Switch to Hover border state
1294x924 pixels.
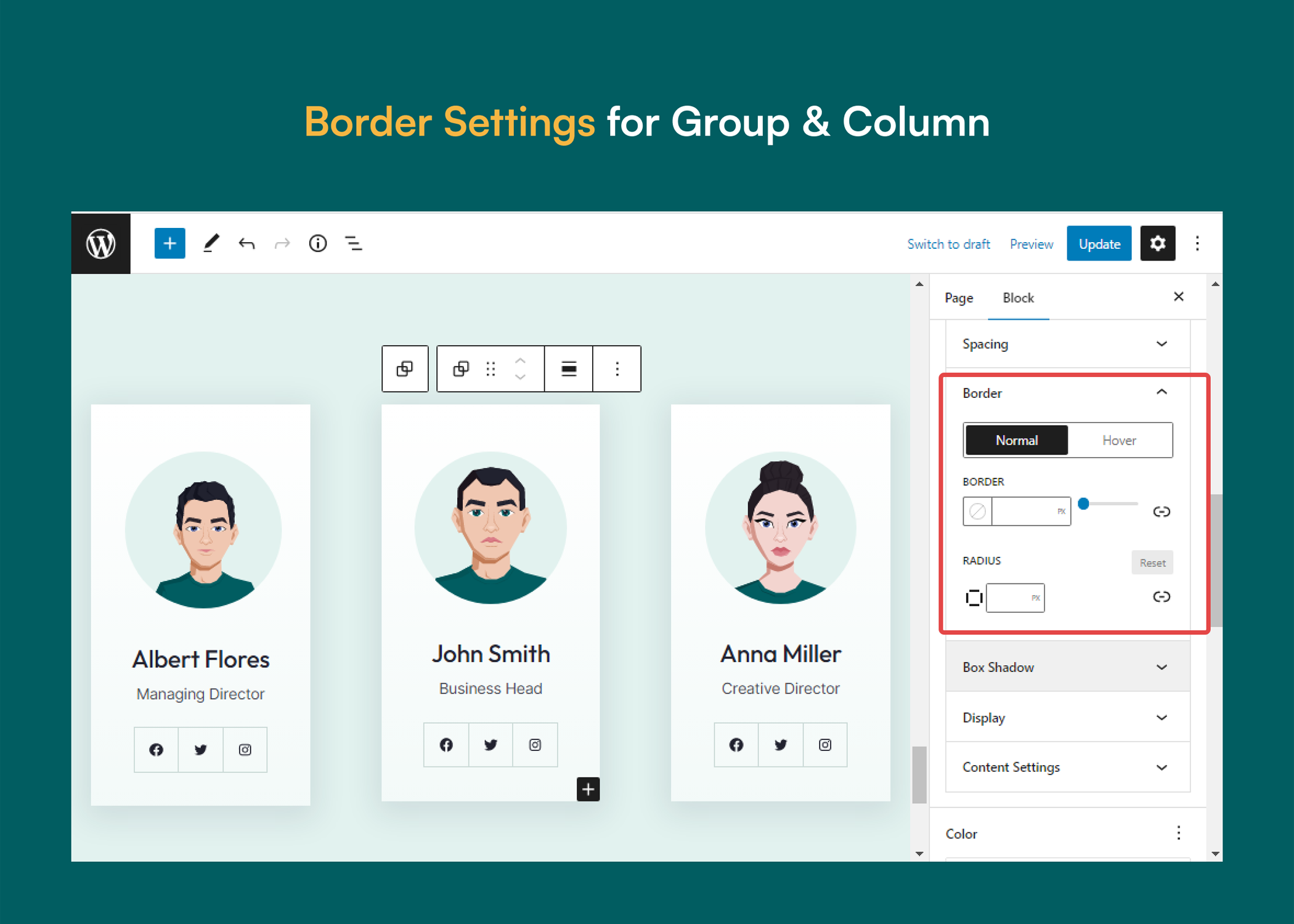1119,440
